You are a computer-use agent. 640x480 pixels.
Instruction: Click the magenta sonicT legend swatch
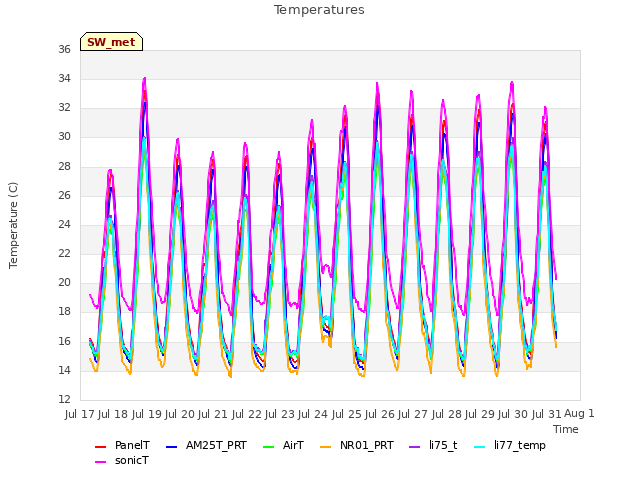click(x=100, y=462)
